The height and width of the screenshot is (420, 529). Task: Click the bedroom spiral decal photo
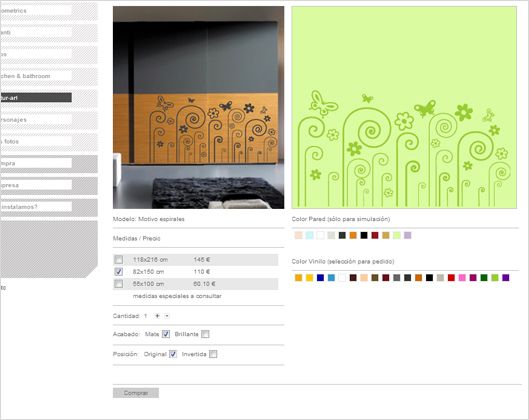(198, 107)
